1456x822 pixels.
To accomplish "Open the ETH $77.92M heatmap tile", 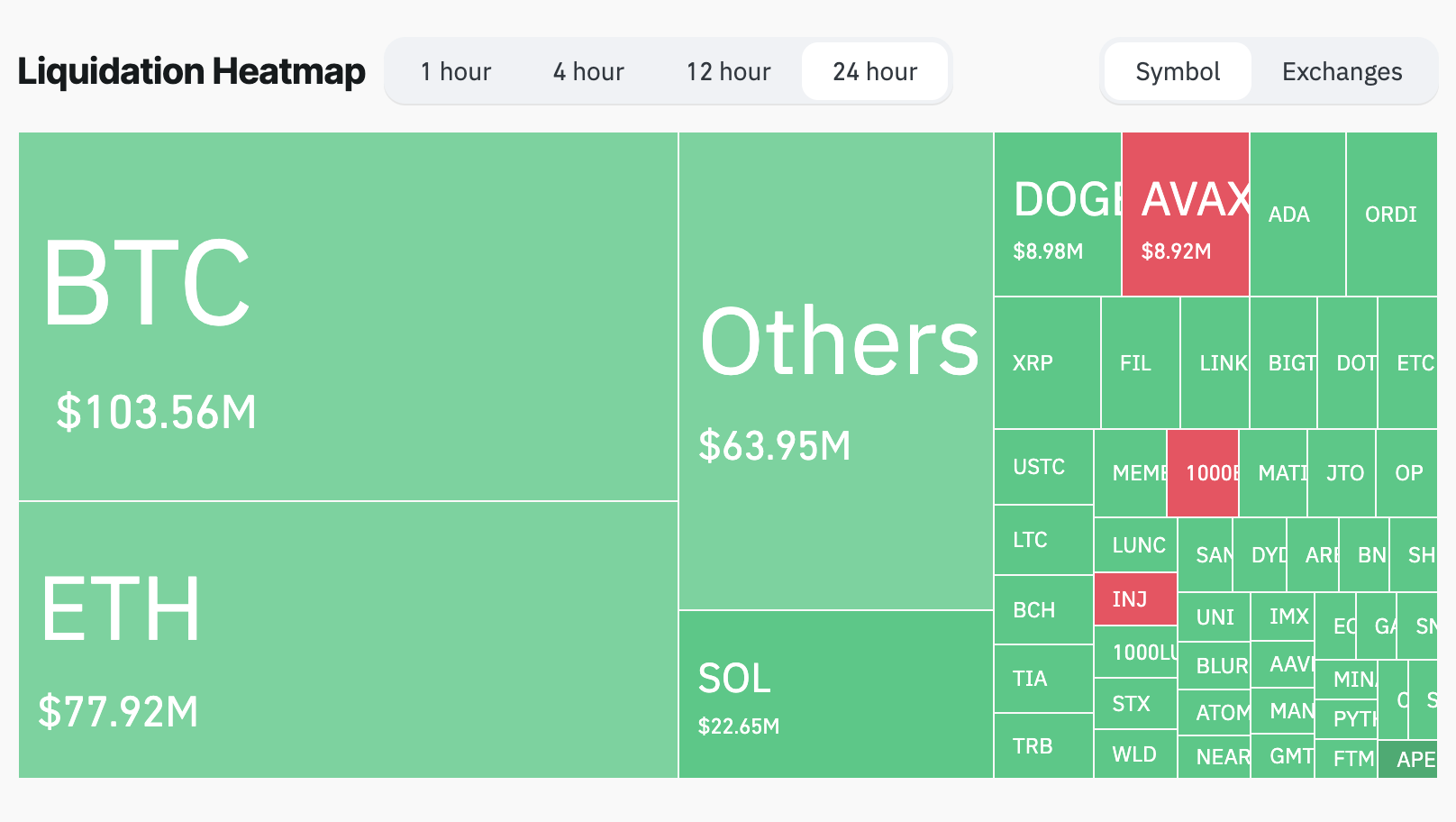I will click(x=348, y=640).
